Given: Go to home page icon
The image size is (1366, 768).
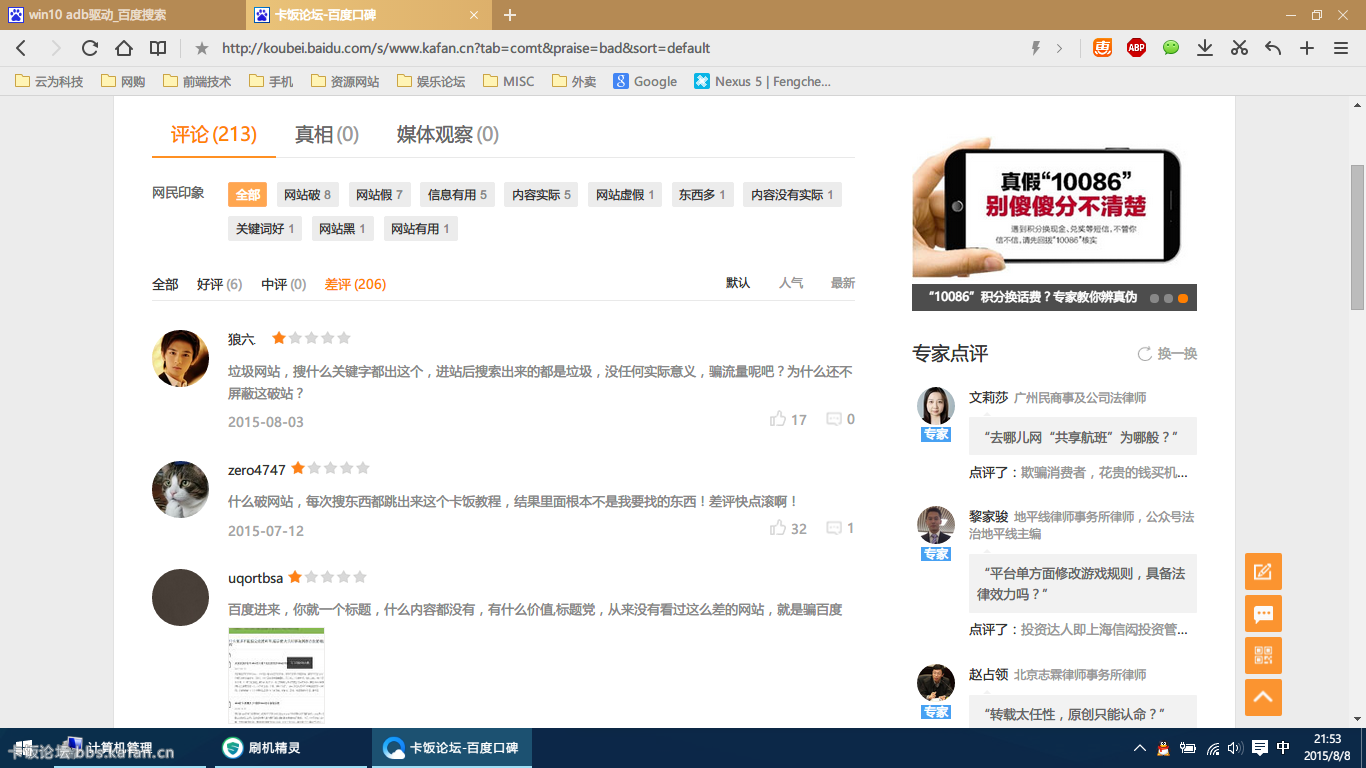Looking at the screenshot, I should pyautogui.click(x=124, y=48).
